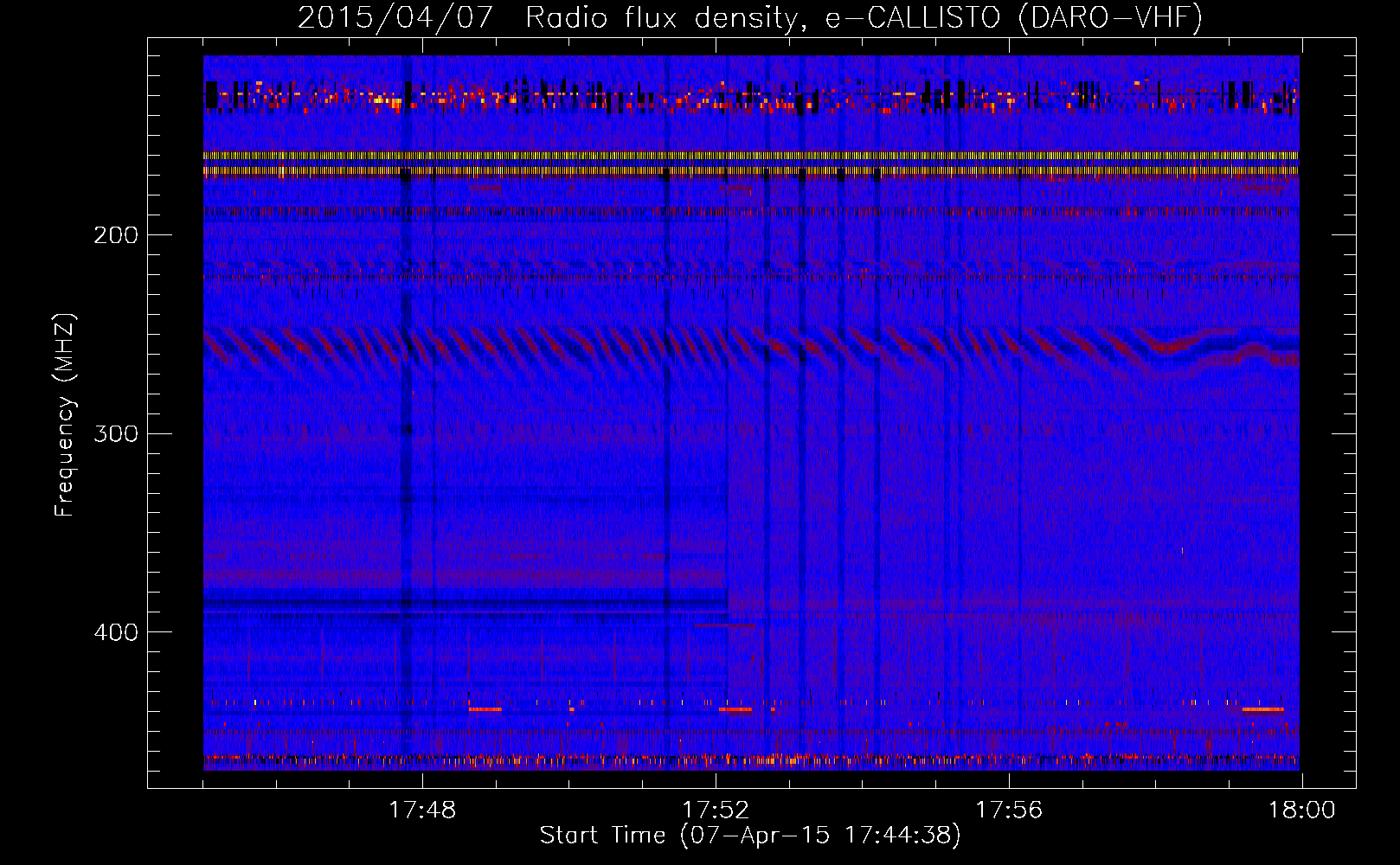Click the orange dash near 17:49 below 400 MHz

pyautogui.click(x=485, y=709)
